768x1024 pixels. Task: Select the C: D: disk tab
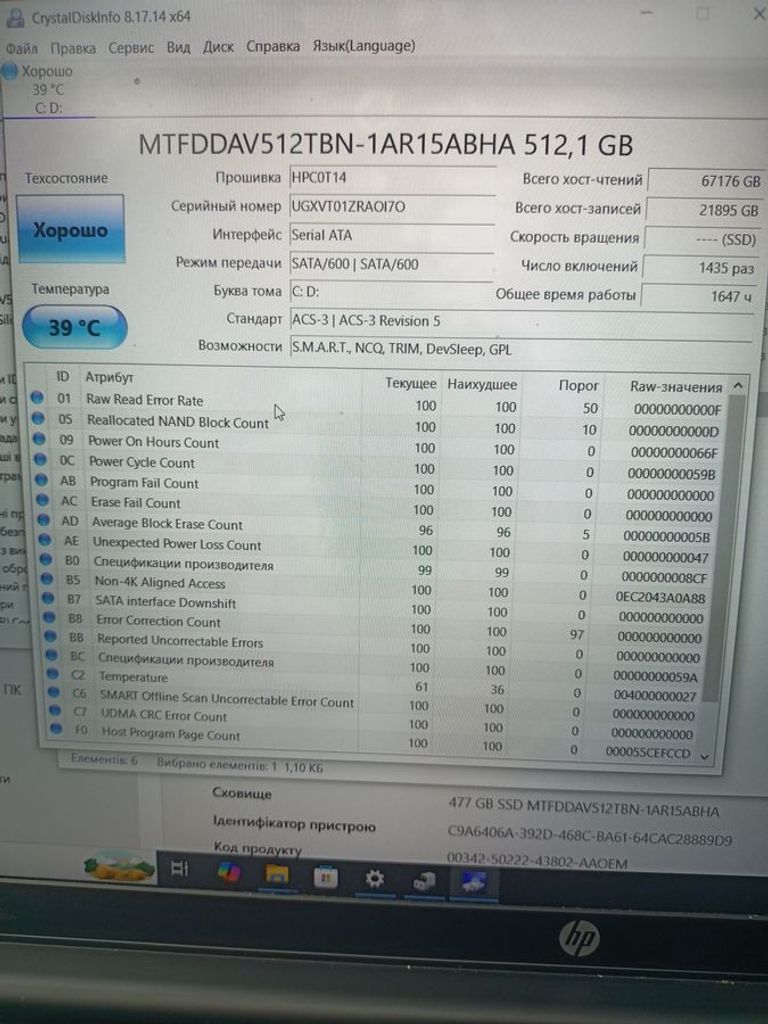pyautogui.click(x=46, y=89)
